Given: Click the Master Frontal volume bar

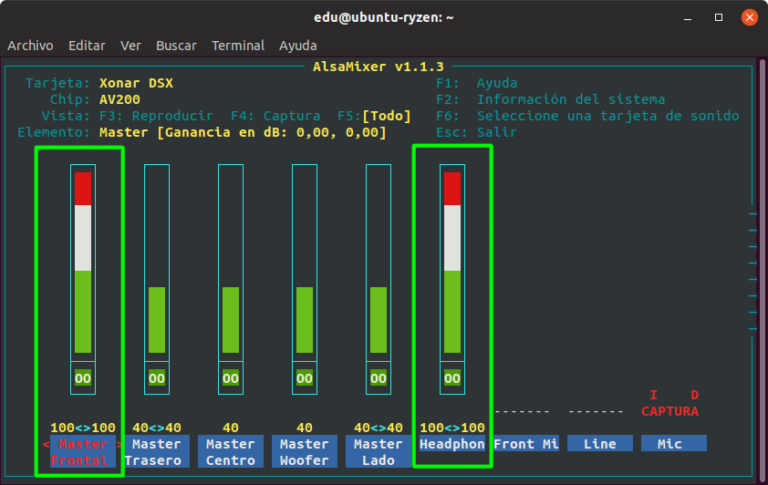Looking at the screenshot, I should (83, 263).
